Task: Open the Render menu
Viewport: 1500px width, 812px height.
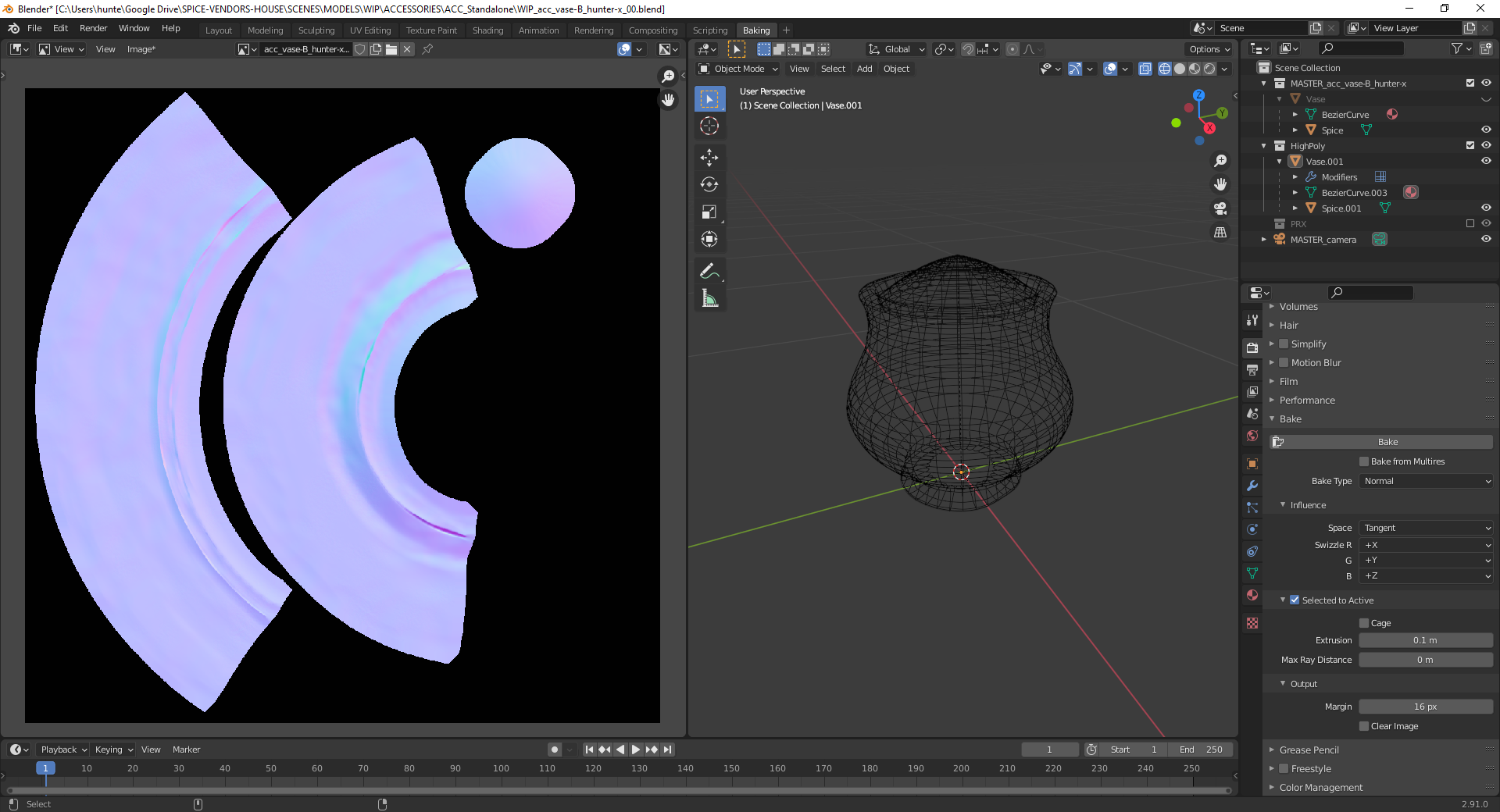Action: [93, 28]
